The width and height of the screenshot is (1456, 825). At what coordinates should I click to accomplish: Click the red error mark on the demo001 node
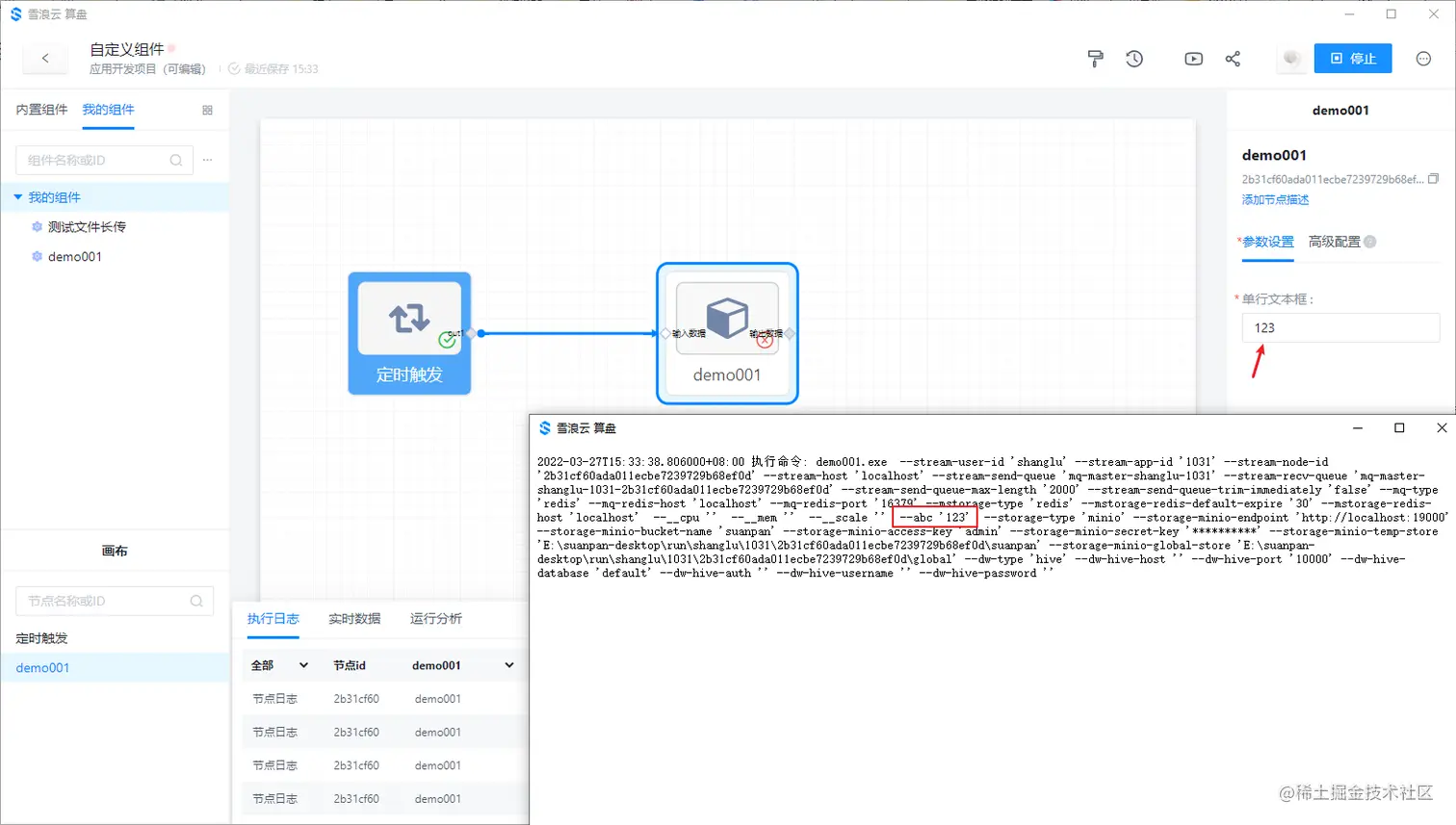(765, 340)
